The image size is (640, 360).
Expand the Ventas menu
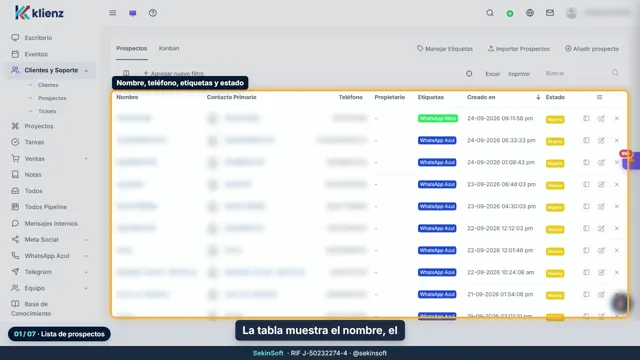tap(86, 159)
